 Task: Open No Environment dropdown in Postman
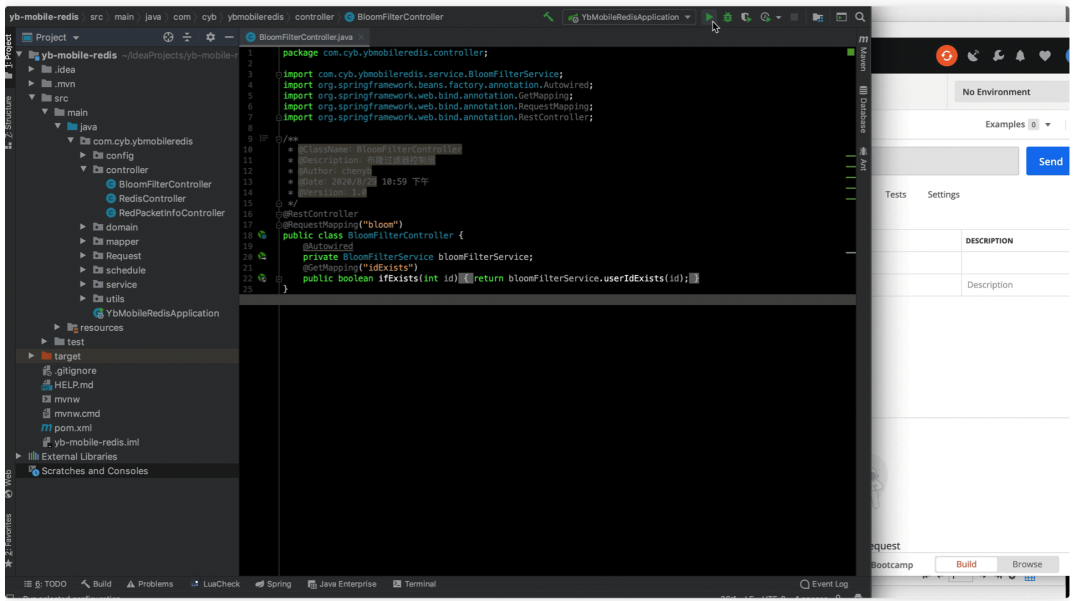(1010, 92)
